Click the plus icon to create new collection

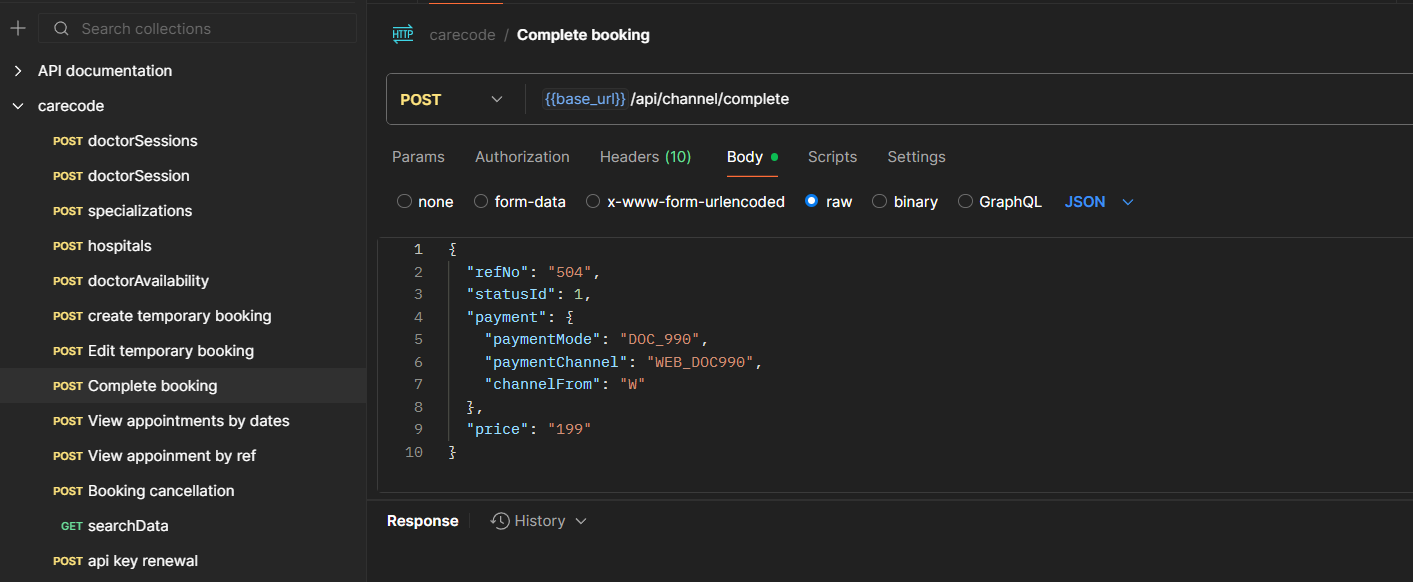pyautogui.click(x=17, y=29)
